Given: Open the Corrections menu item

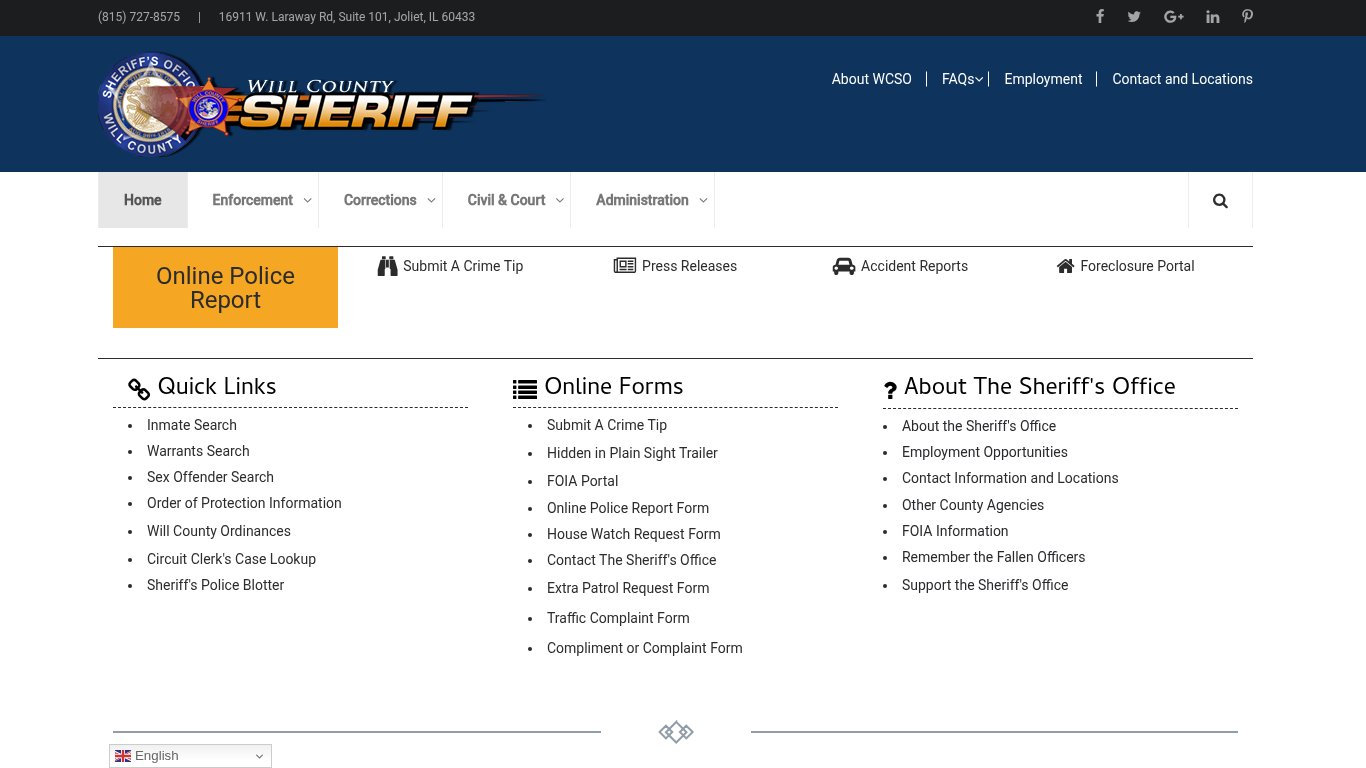Looking at the screenshot, I should click(380, 200).
